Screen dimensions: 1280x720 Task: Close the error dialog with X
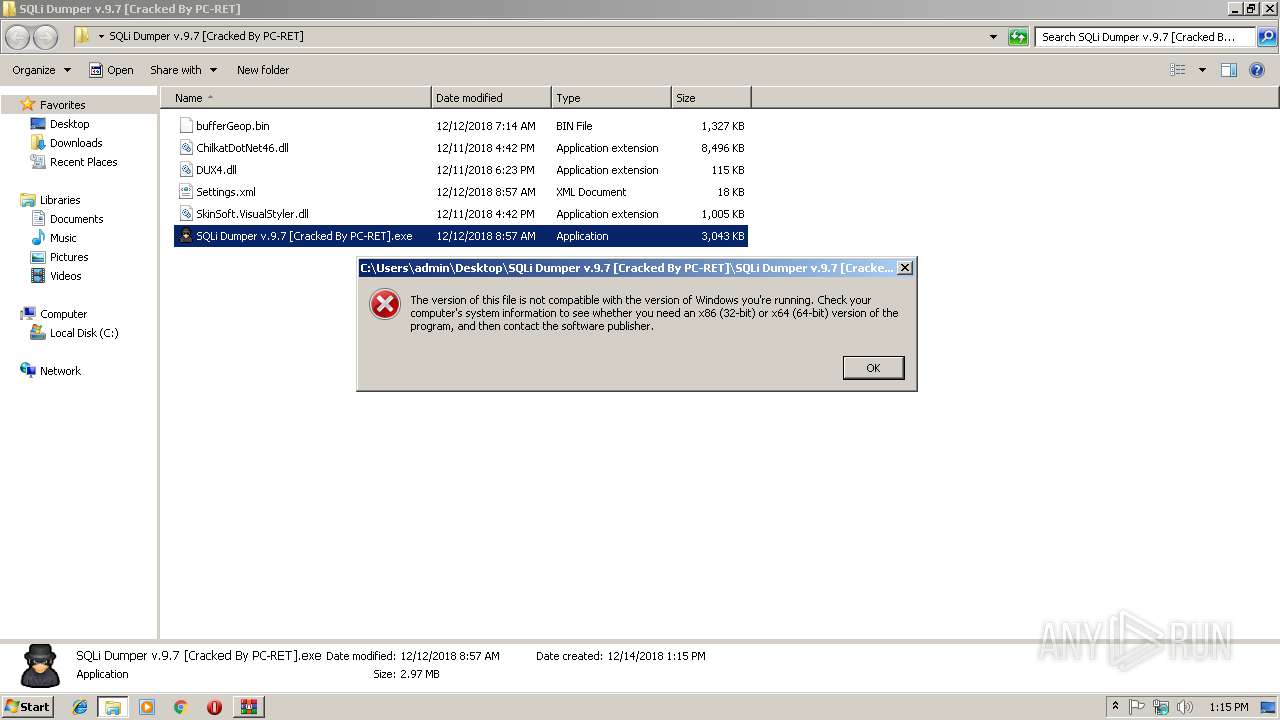(x=905, y=268)
